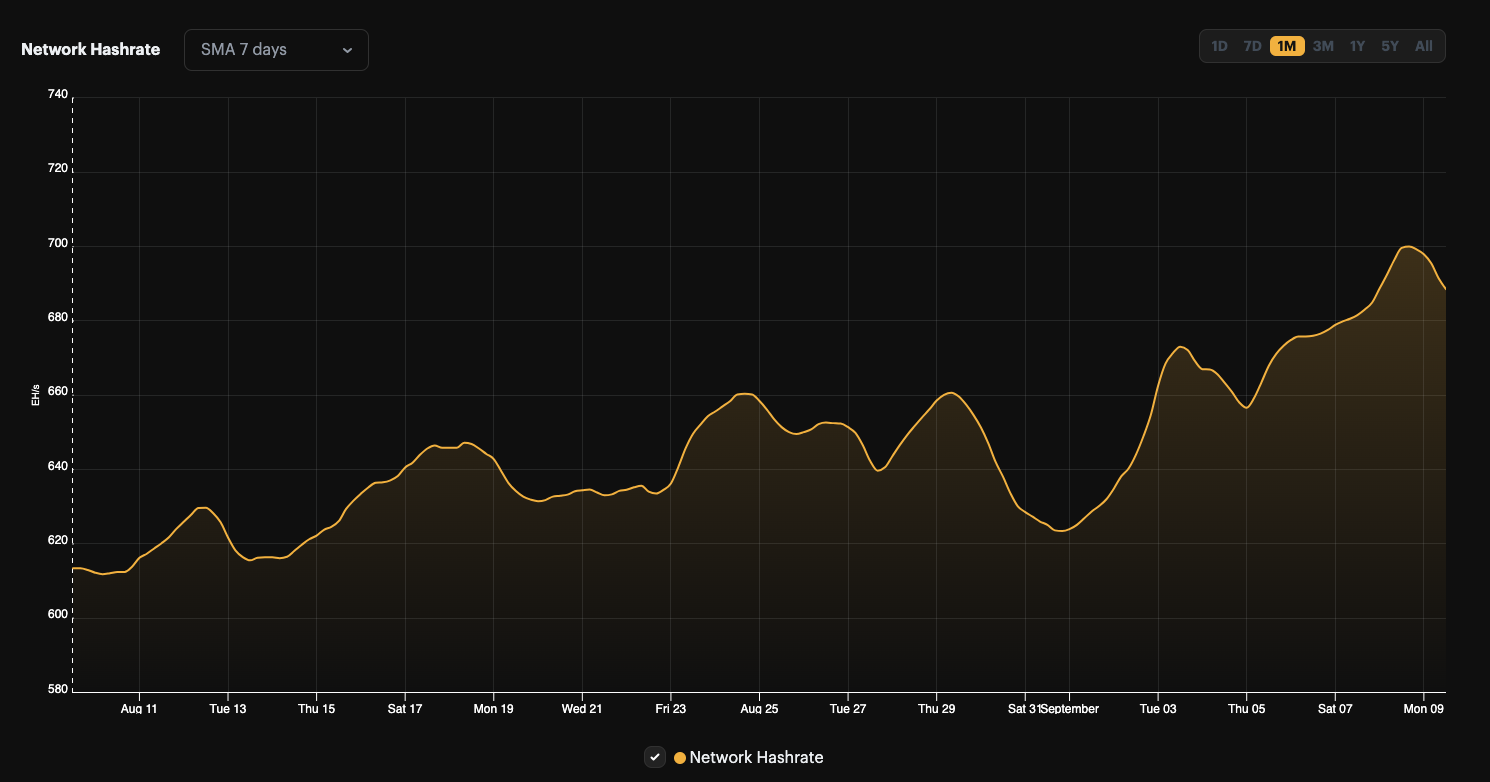1490x782 pixels.
Task: Uncheck the Network Hashrate series checkbox
Action: coord(655,757)
